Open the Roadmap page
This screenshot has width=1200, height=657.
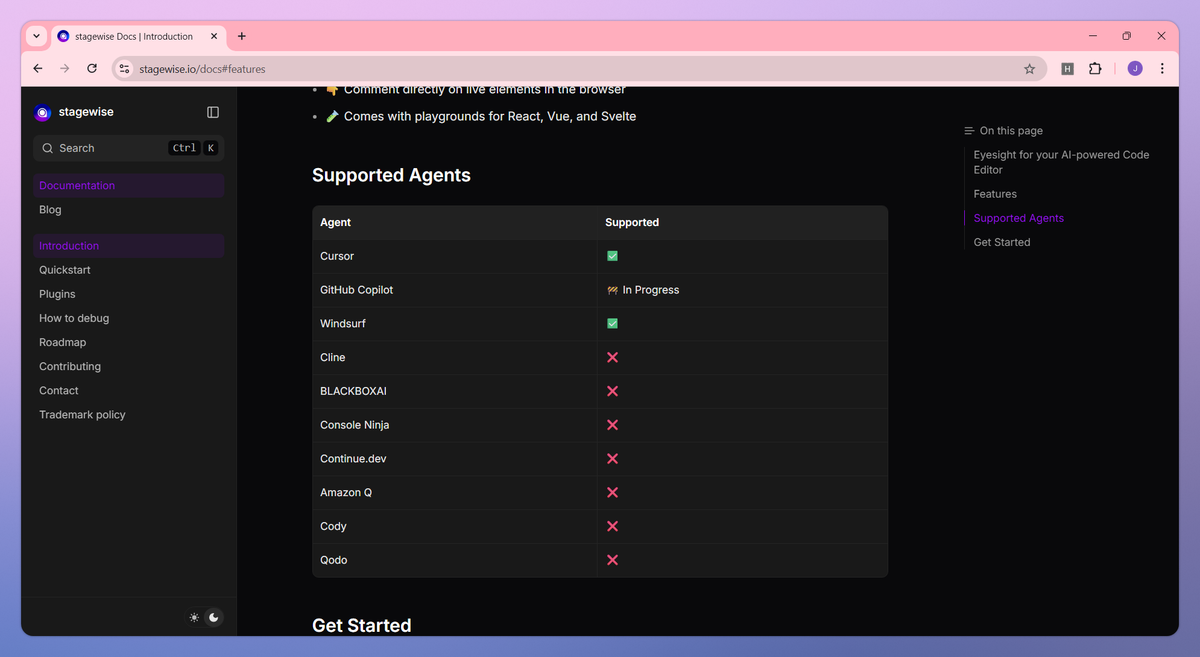[x=128, y=342]
